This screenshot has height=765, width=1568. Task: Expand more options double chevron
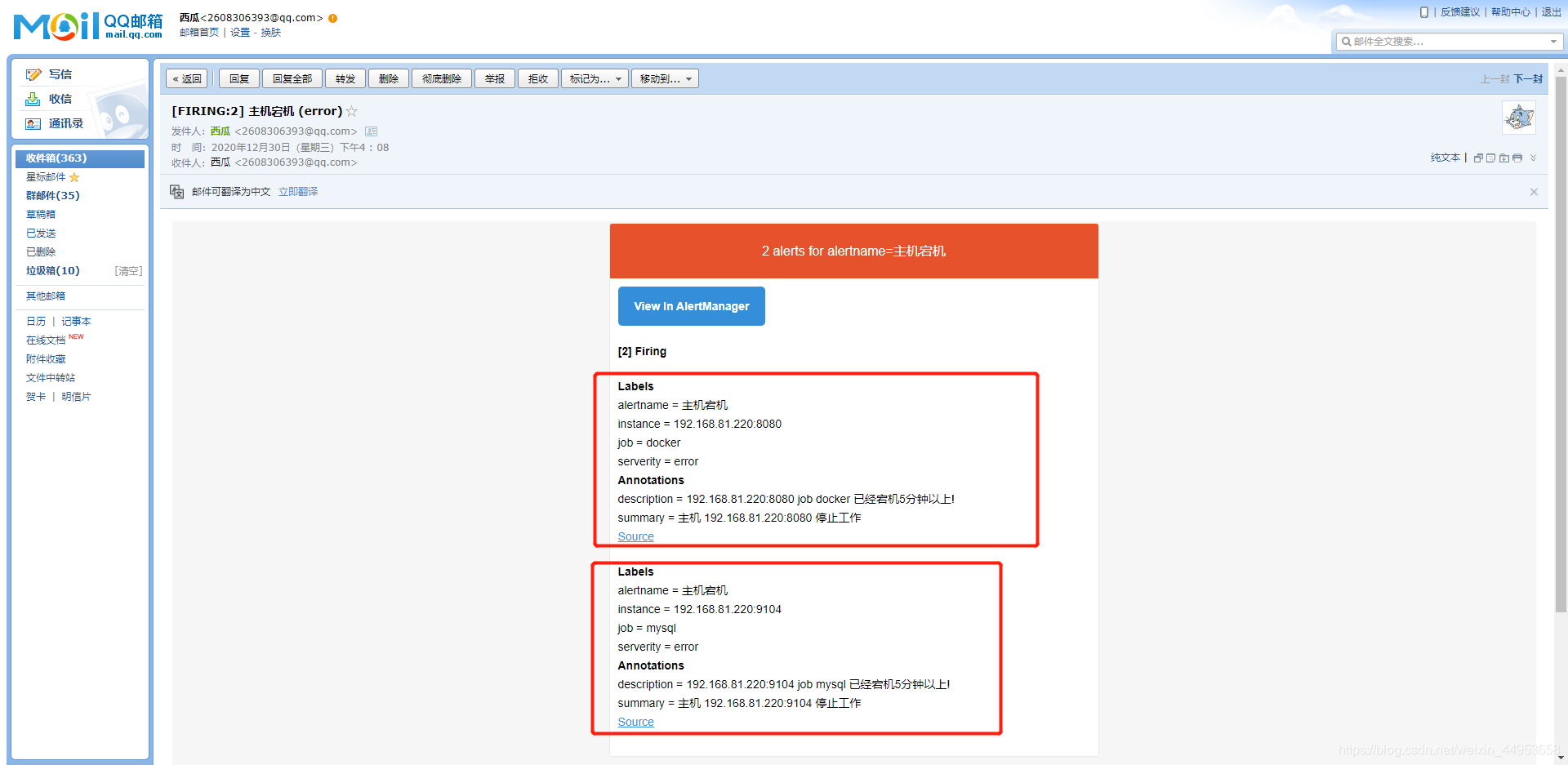pyautogui.click(x=1533, y=158)
